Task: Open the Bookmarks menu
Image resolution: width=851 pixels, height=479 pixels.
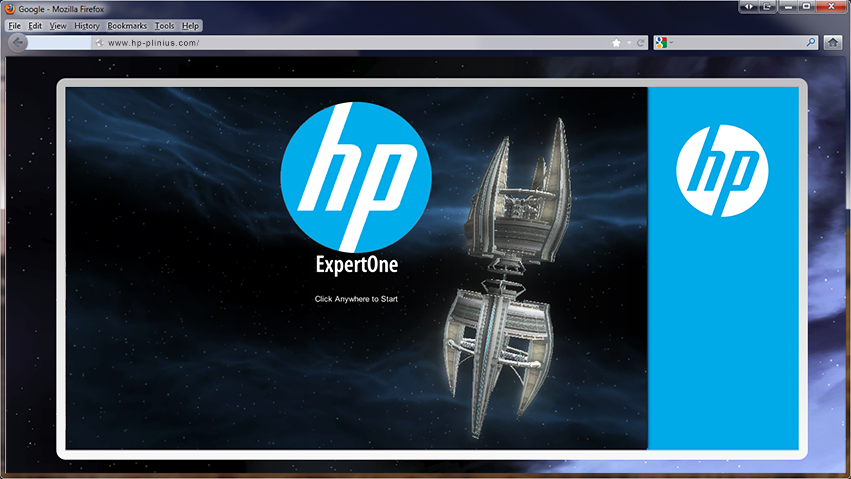Action: (x=127, y=25)
